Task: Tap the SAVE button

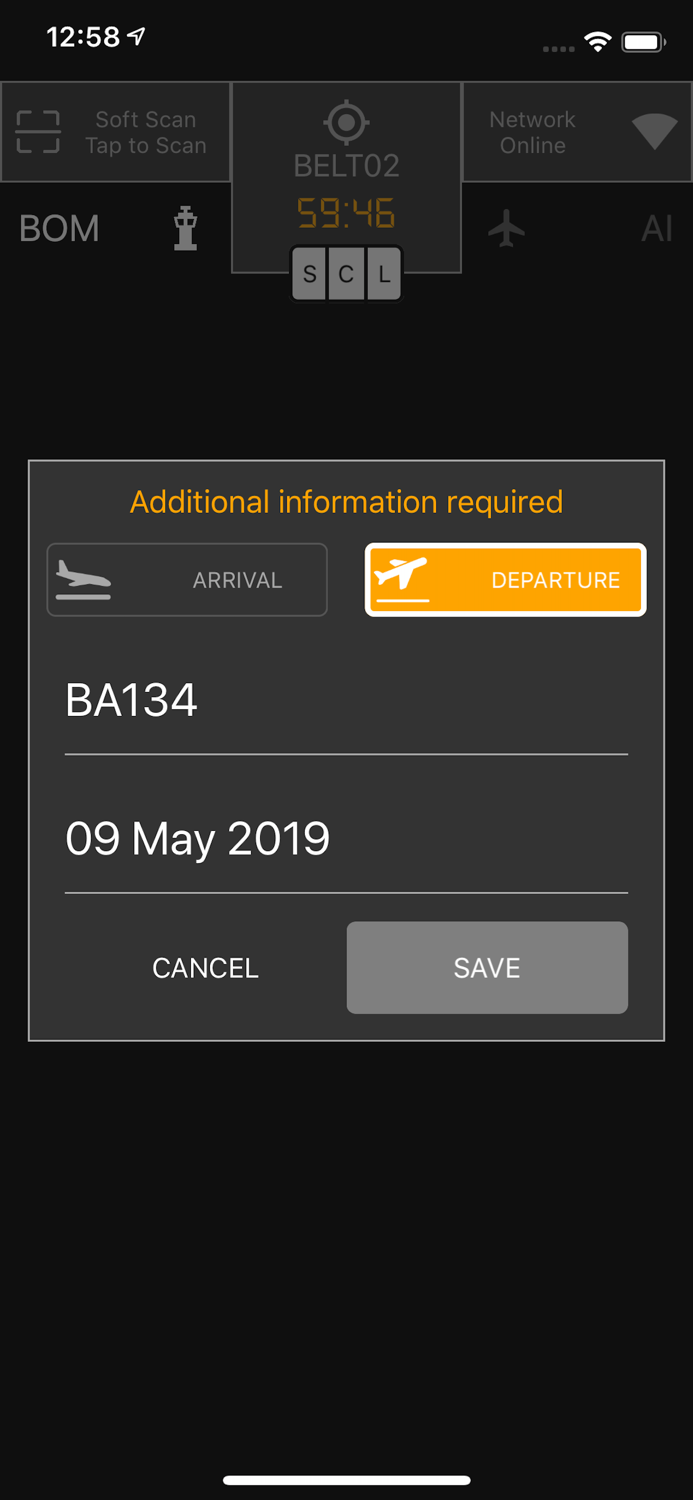Action: (x=487, y=967)
